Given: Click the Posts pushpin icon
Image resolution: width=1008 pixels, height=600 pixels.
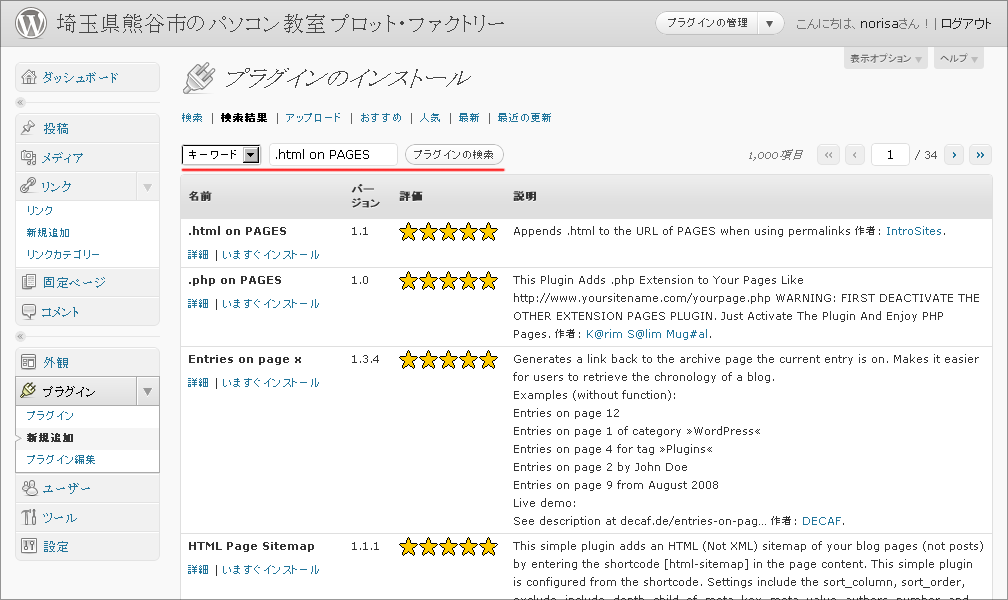Looking at the screenshot, I should tap(28, 128).
